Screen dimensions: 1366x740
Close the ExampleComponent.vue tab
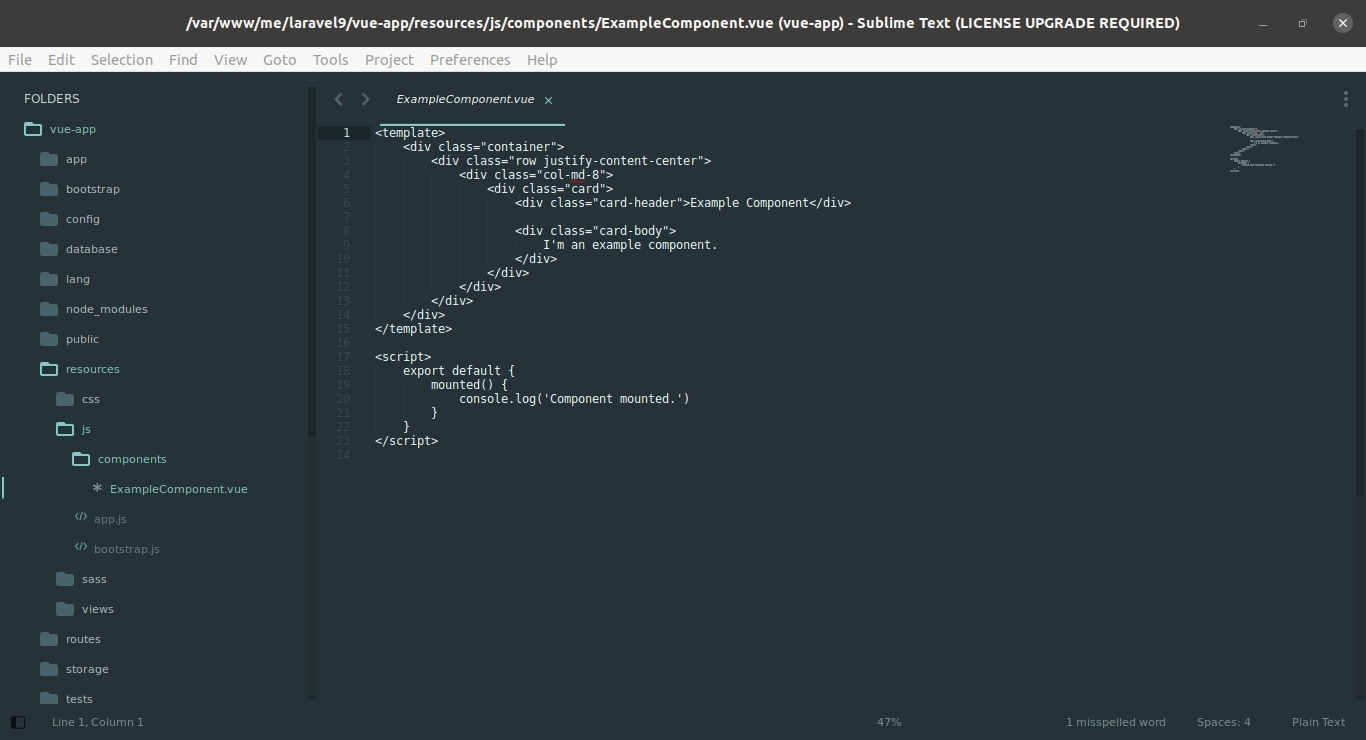[548, 100]
